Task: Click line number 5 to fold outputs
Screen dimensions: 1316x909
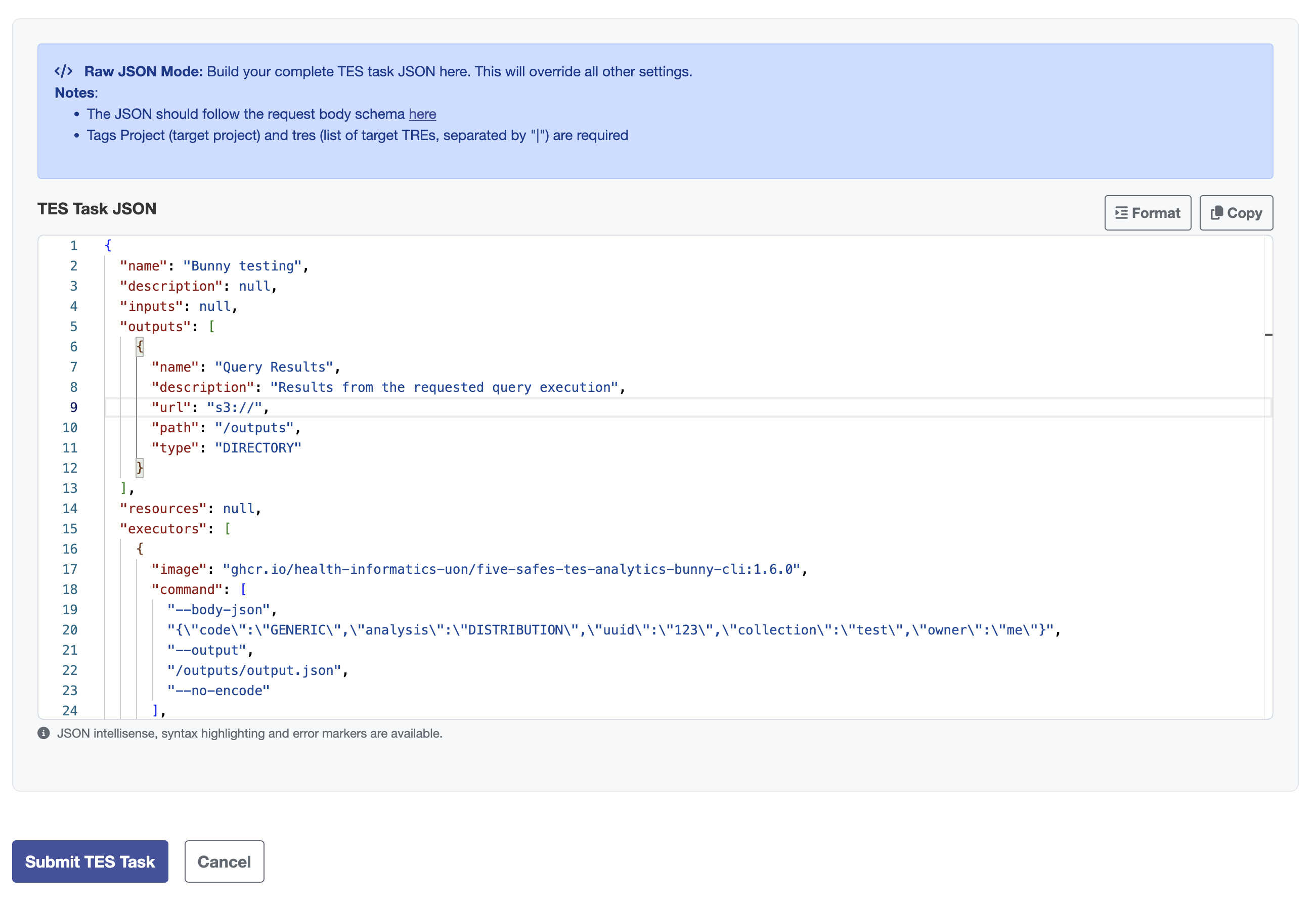Action: 73,327
